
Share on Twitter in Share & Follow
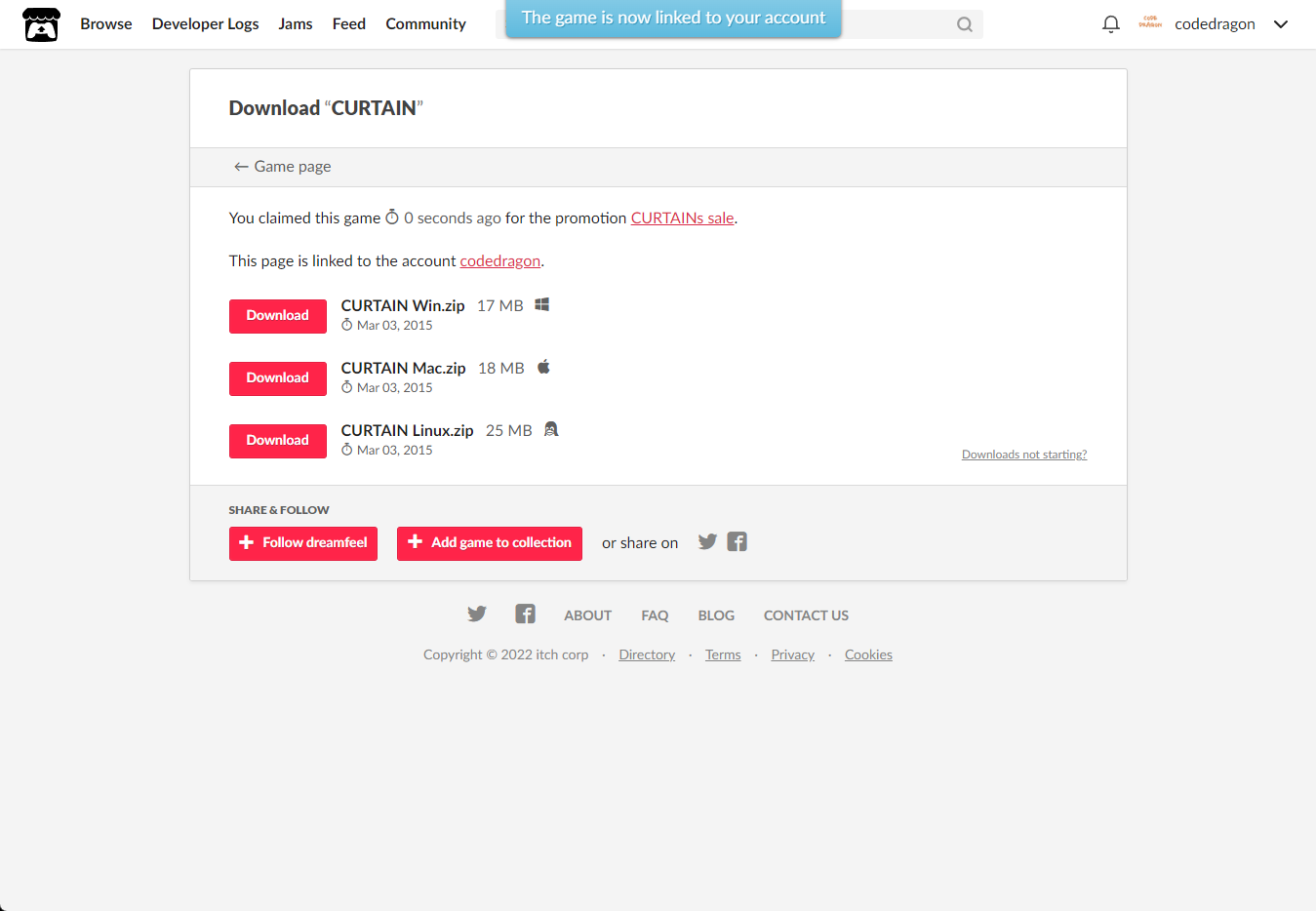707,542
